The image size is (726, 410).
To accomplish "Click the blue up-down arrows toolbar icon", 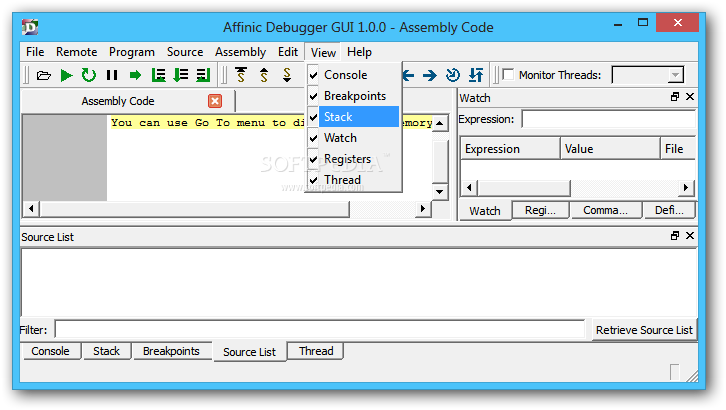I will click(x=476, y=75).
